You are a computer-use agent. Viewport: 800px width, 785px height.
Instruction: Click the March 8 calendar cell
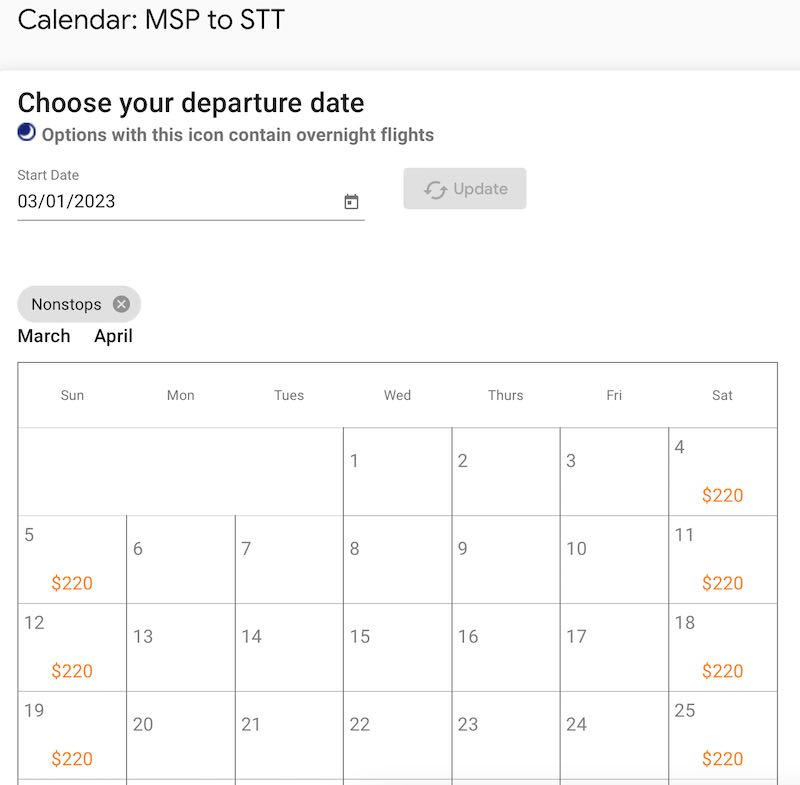pos(397,559)
